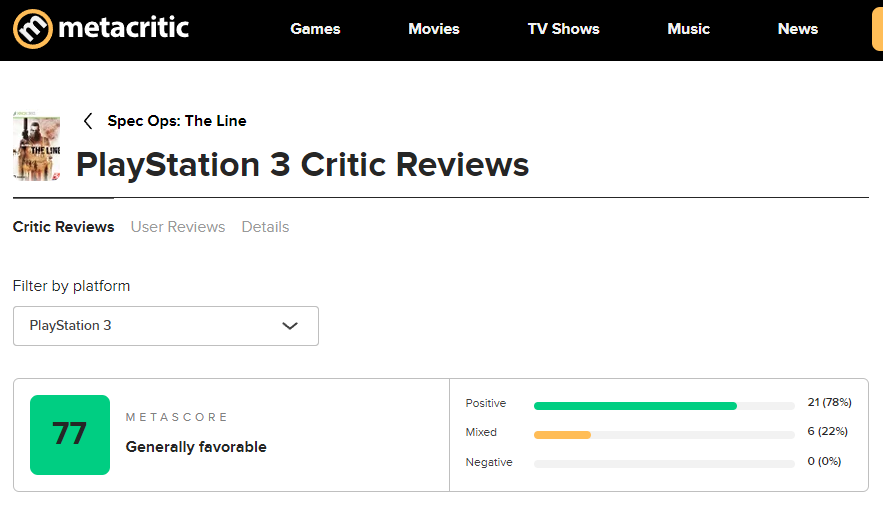
Task: Open the TV Shows menu
Action: click(x=563, y=29)
